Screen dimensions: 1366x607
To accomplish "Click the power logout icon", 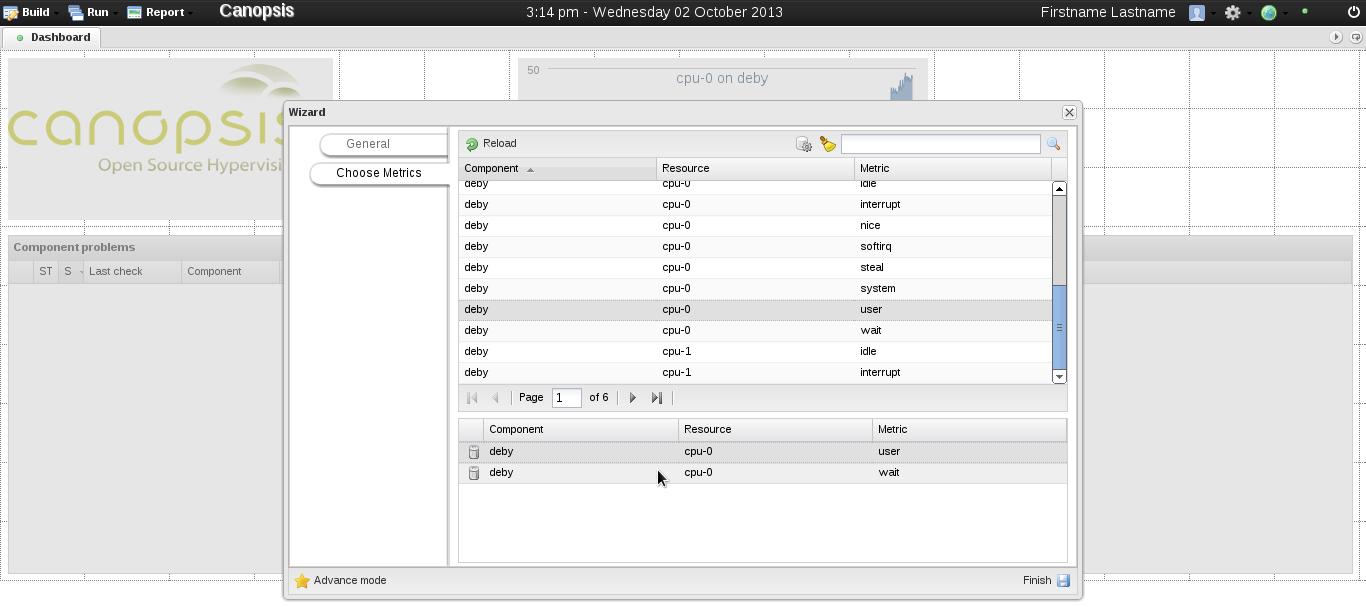I will coord(1354,12).
